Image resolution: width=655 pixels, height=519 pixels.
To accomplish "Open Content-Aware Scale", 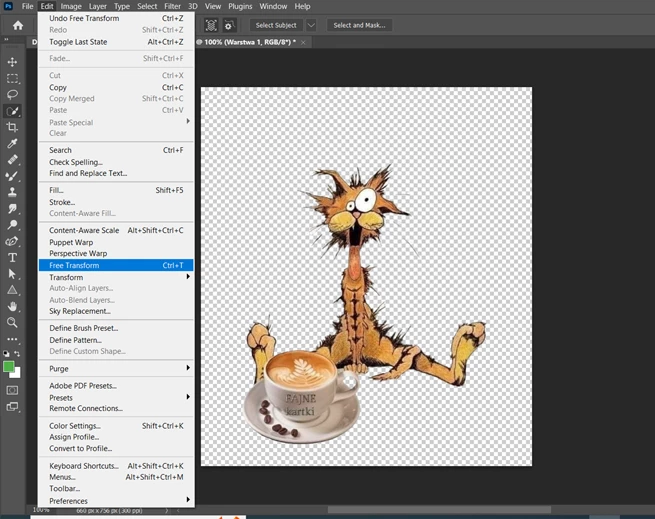I will tap(116, 230).
